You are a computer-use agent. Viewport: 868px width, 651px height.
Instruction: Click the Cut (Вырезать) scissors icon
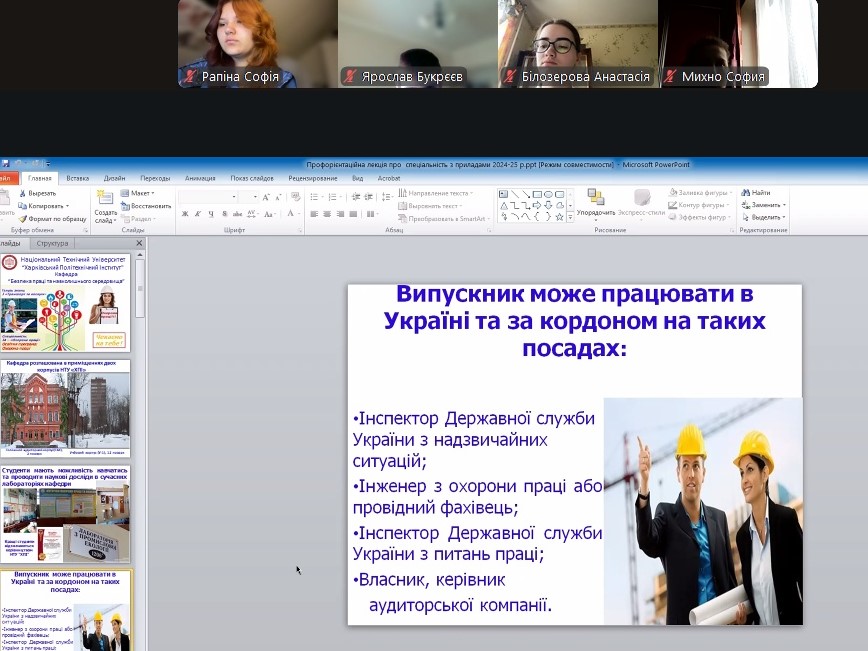pyautogui.click(x=22, y=193)
